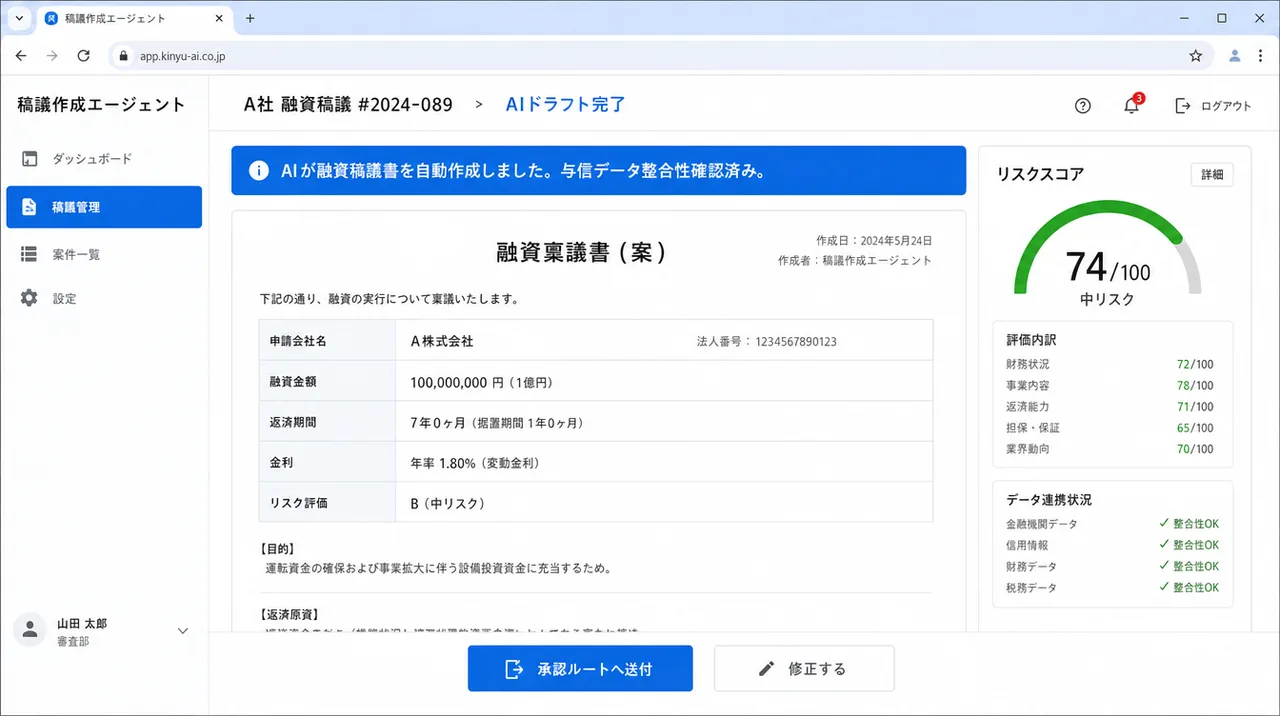Click the 稟議管理 document icon
This screenshot has width=1280, height=716.
tap(29, 207)
